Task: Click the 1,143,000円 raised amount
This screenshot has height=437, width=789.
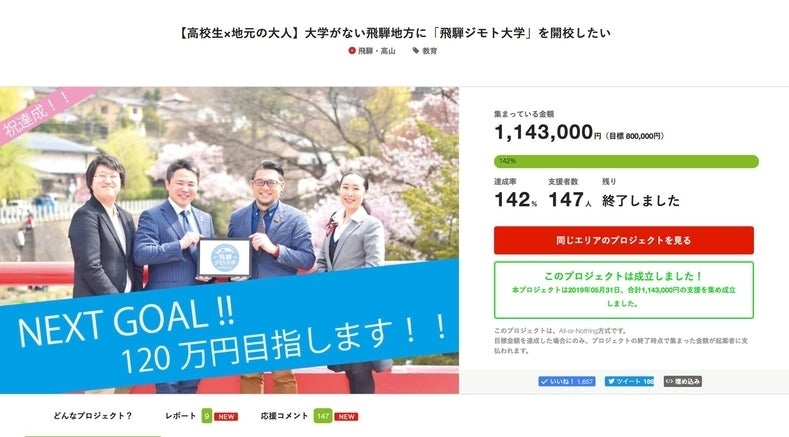Action: click(547, 132)
